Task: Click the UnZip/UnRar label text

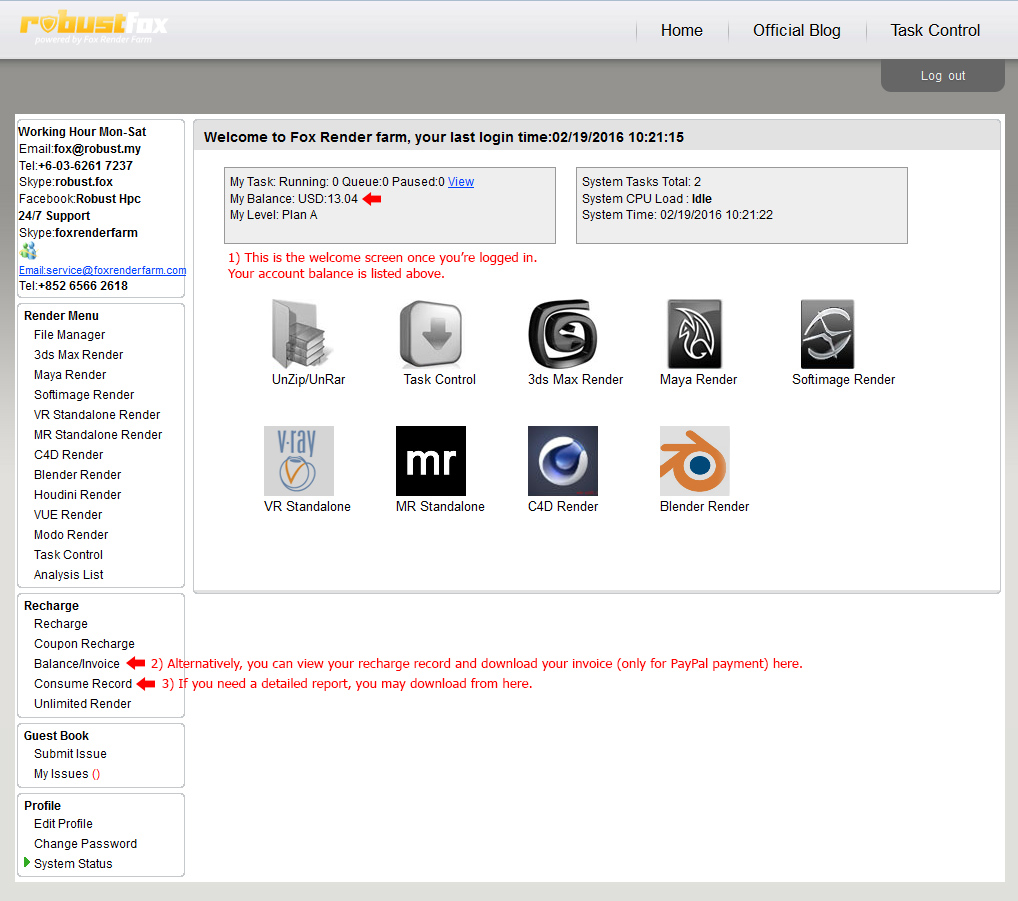Action: coord(308,380)
